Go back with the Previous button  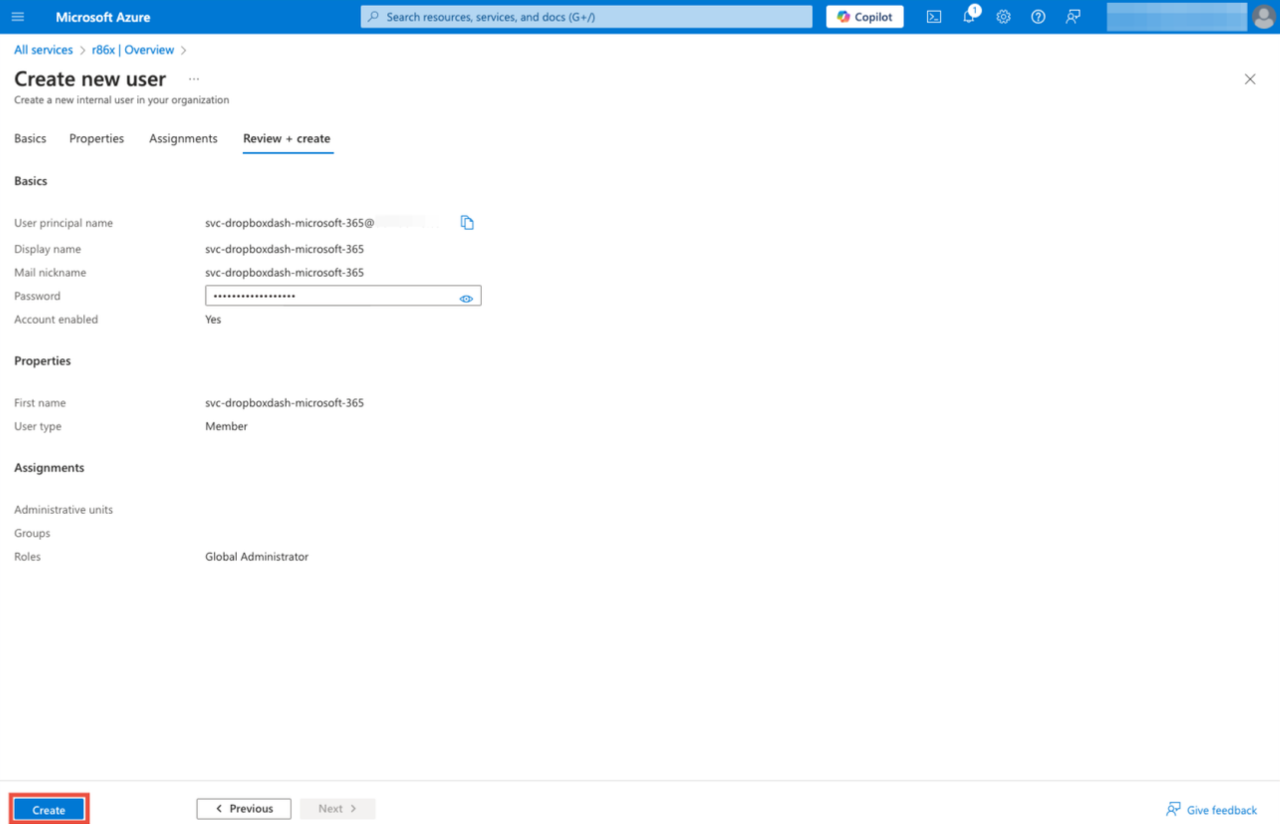click(243, 808)
